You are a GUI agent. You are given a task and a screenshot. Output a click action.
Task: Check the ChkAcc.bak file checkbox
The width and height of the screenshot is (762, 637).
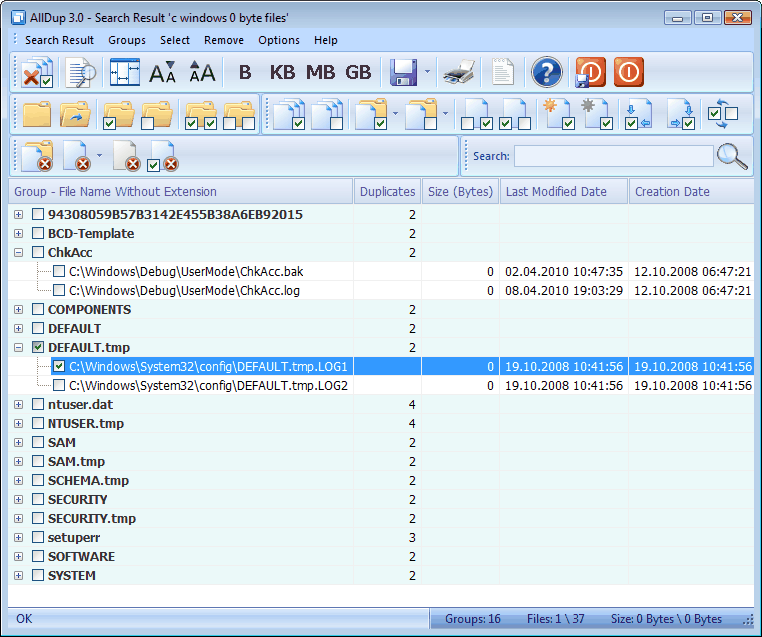(59, 271)
